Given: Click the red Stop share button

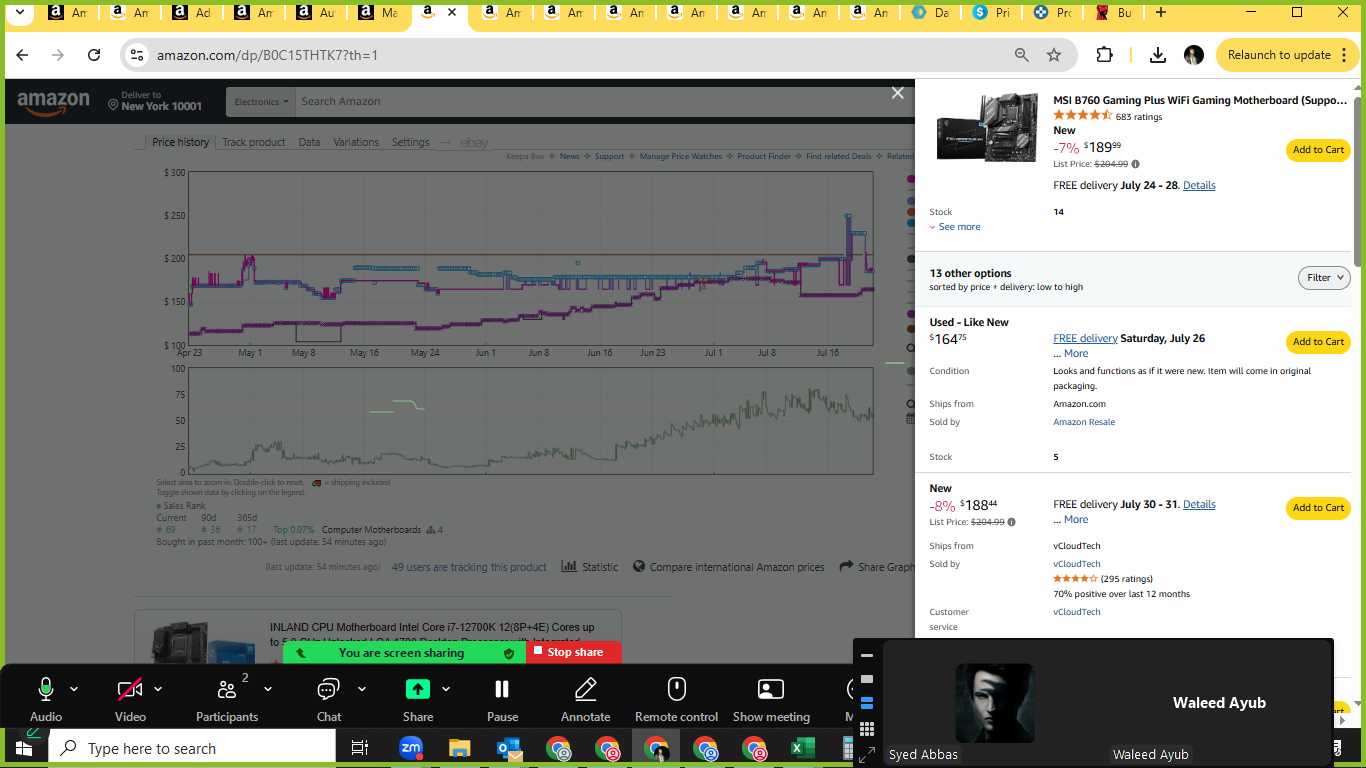Looking at the screenshot, I should (574, 652).
